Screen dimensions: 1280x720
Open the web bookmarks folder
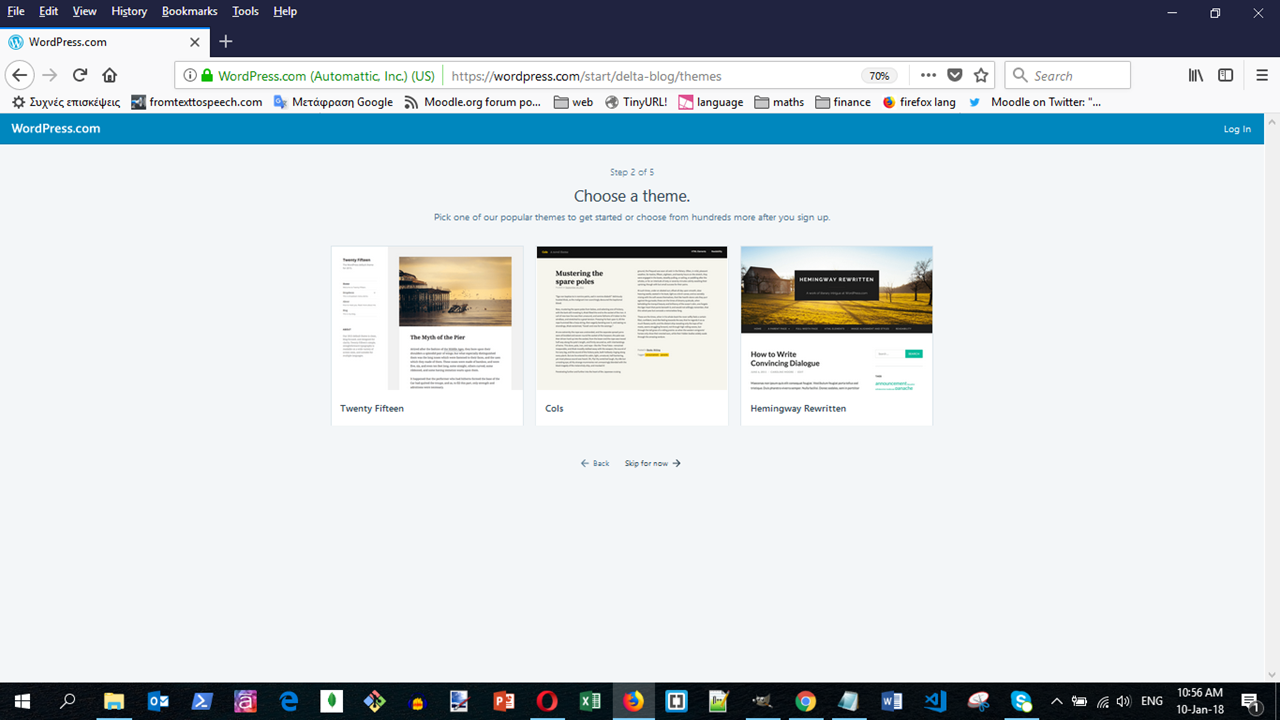(x=573, y=102)
